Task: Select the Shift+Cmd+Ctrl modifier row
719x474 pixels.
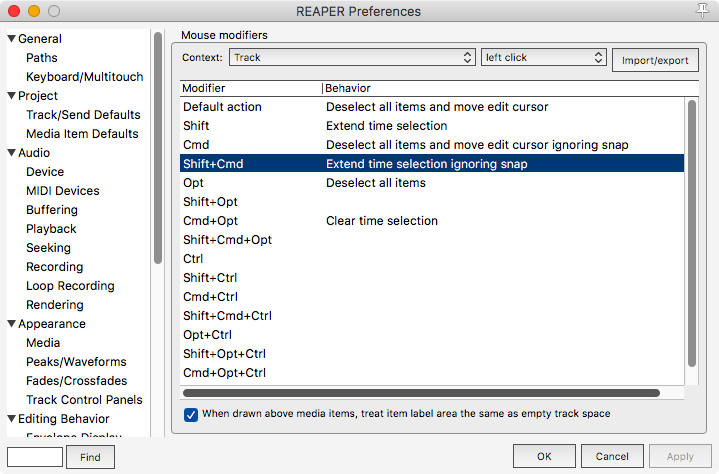Action: pos(432,316)
